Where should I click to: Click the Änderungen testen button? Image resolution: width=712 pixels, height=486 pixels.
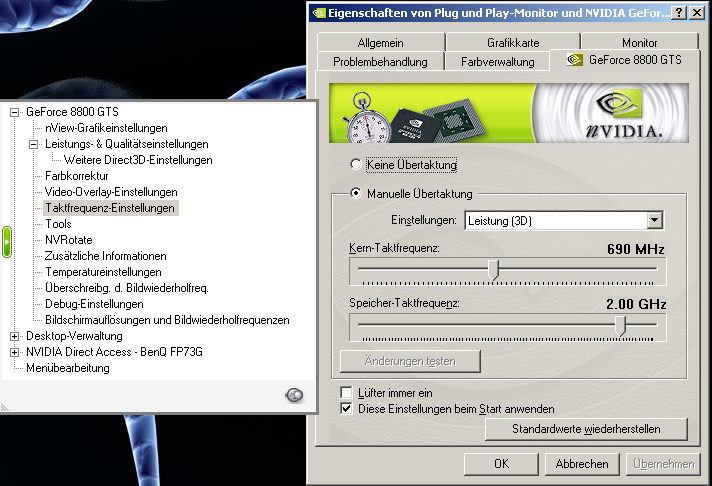(410, 361)
